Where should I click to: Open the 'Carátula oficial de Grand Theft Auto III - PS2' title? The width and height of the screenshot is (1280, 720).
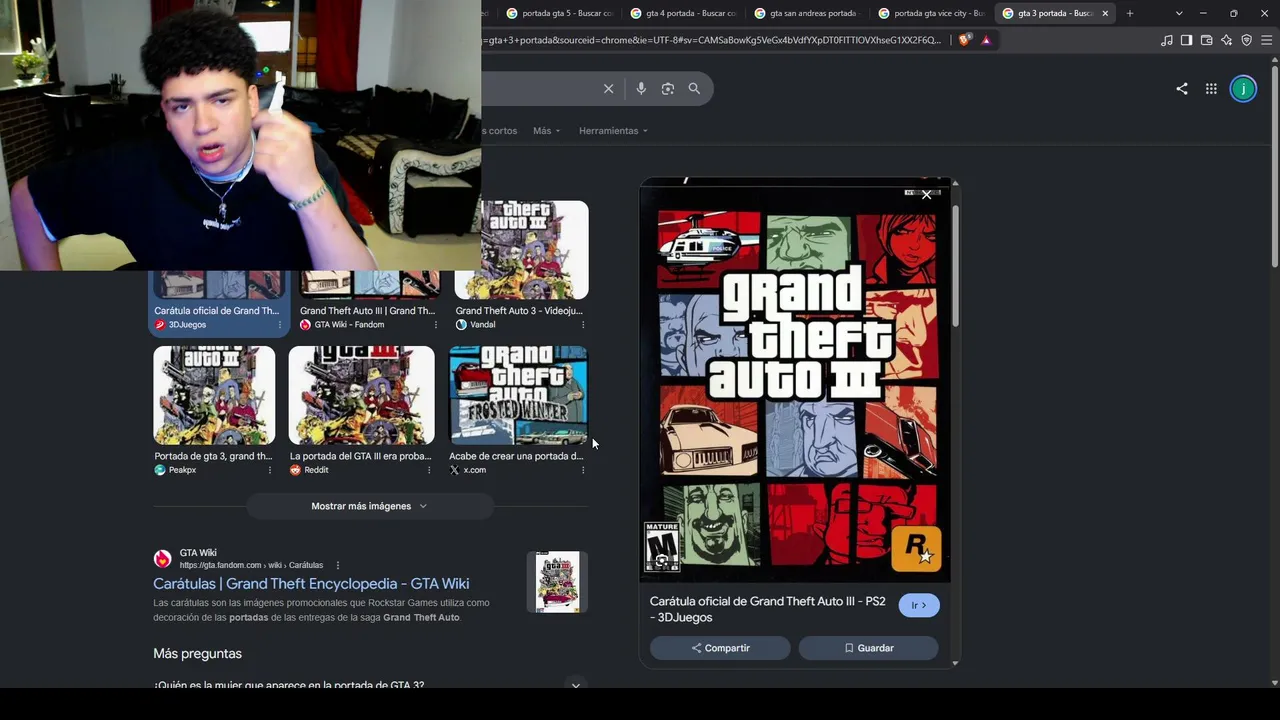[768, 609]
